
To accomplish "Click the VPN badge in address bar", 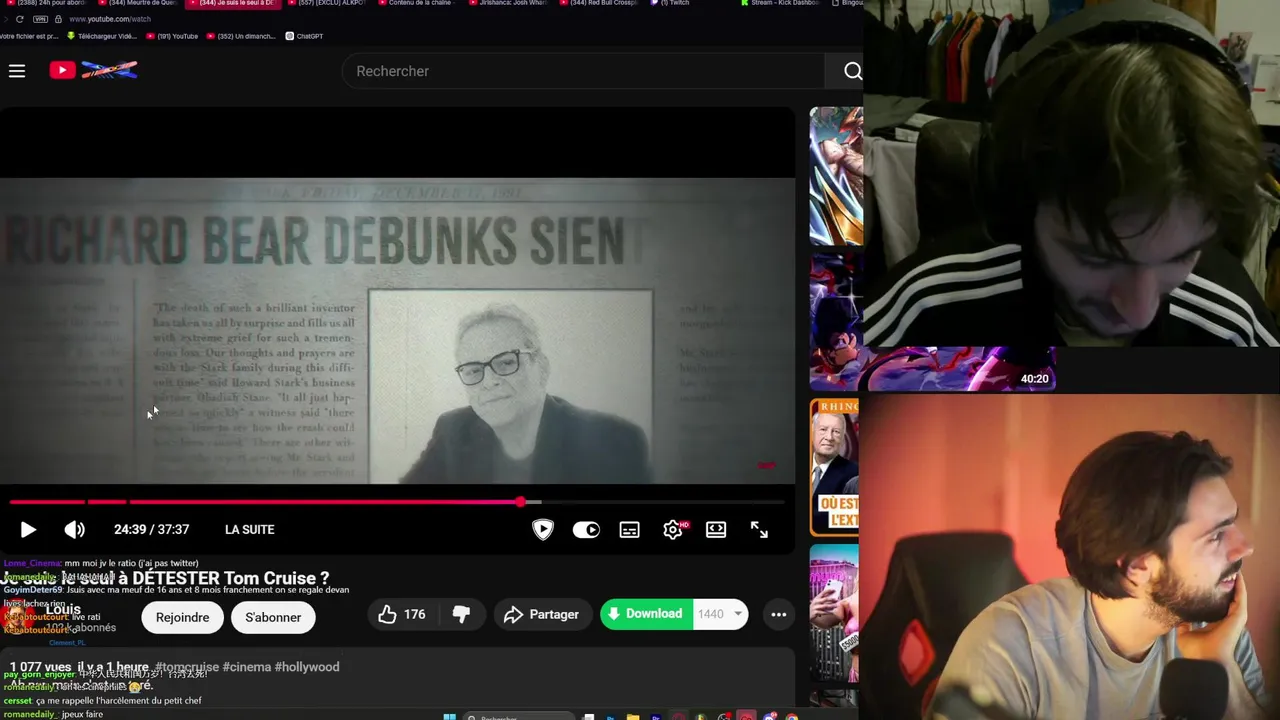I will 40,19.
